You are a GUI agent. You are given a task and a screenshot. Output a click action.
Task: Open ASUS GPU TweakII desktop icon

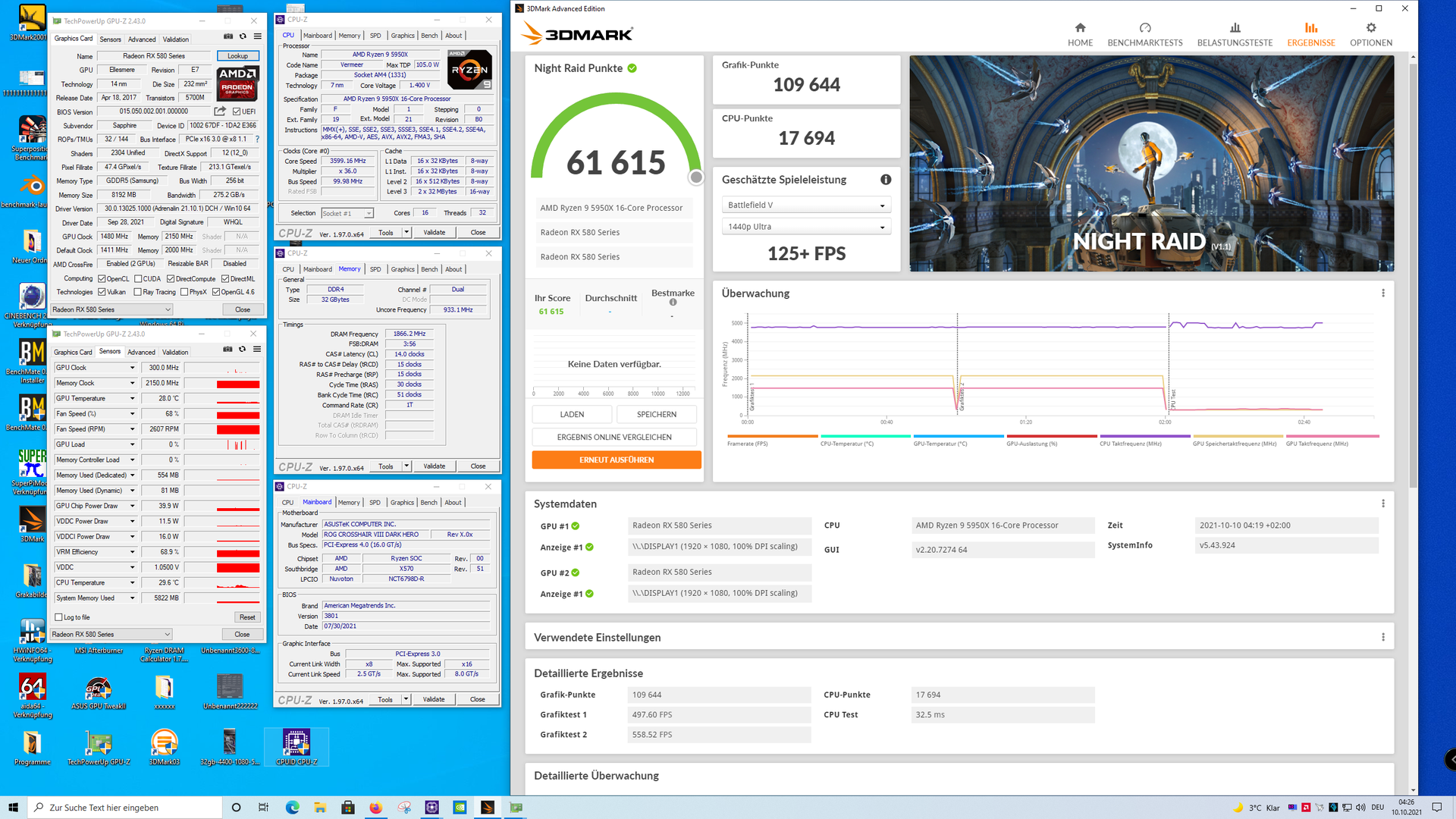click(99, 693)
